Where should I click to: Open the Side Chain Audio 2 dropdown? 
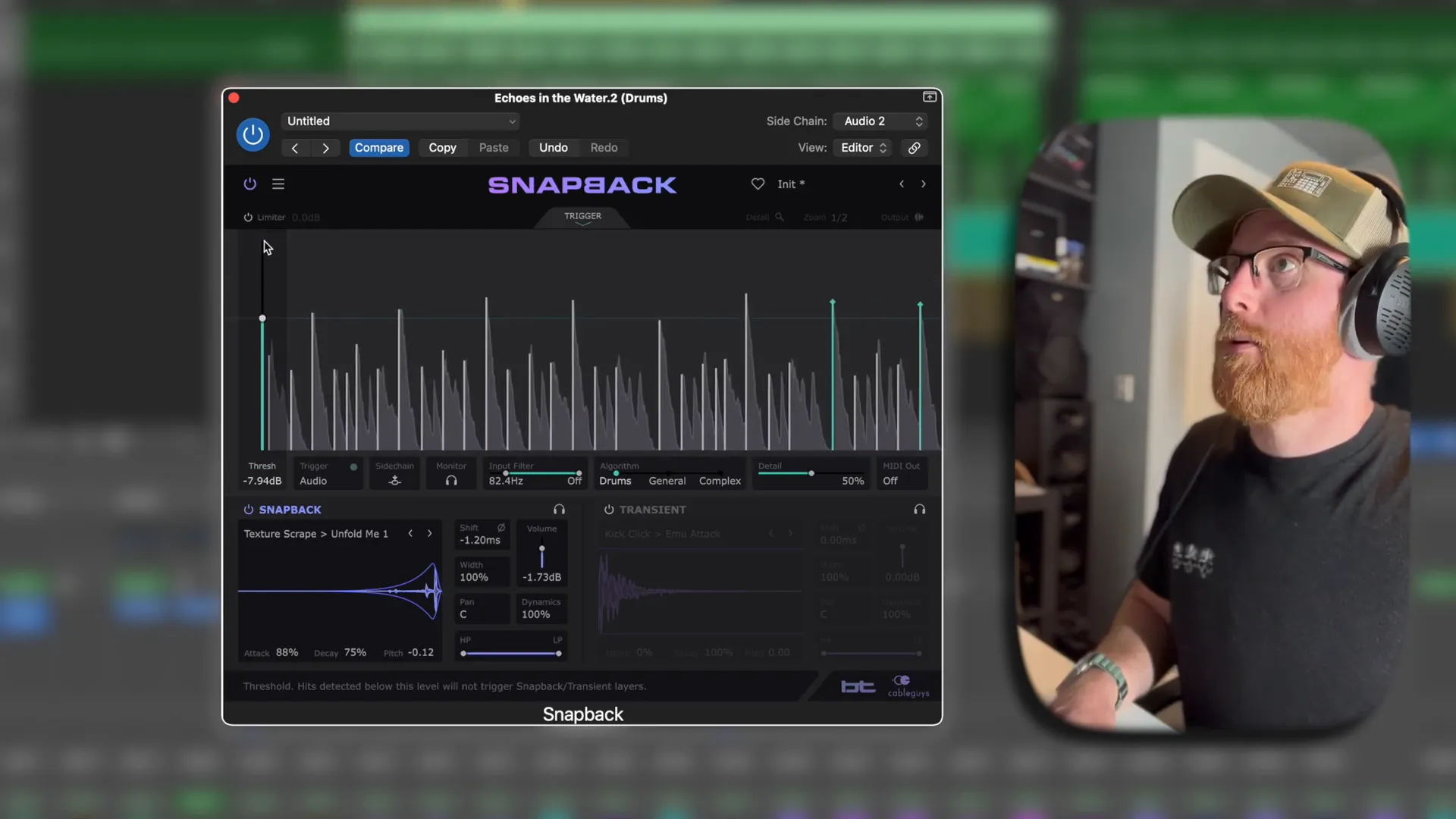pos(880,121)
